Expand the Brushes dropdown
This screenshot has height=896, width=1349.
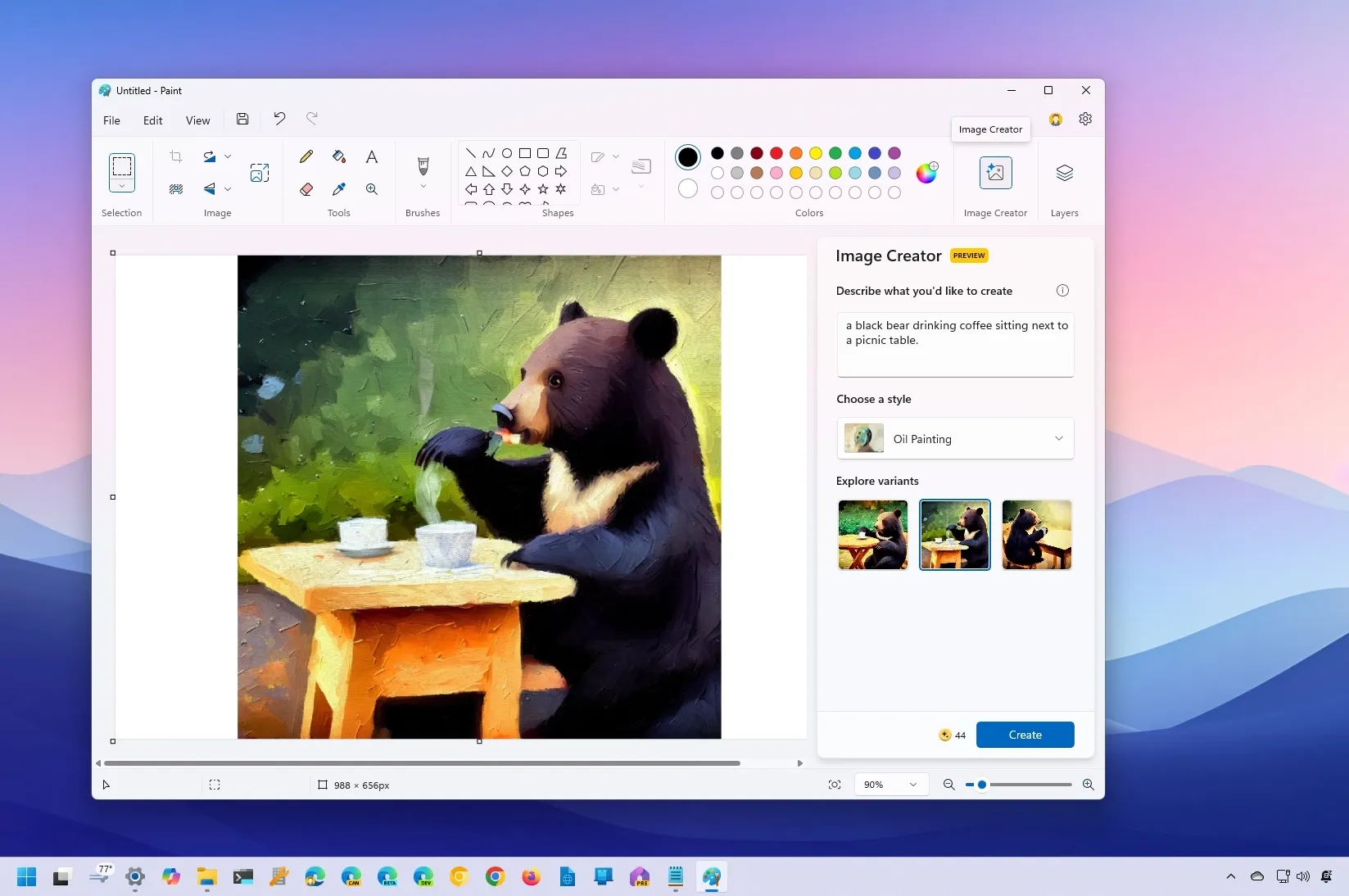click(x=423, y=187)
